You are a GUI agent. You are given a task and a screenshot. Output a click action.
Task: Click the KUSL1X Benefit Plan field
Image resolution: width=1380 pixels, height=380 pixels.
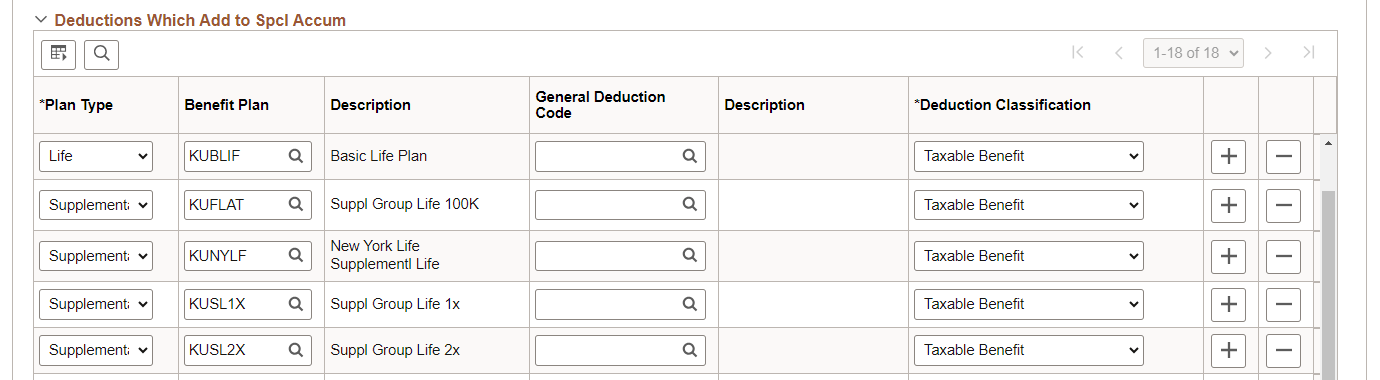(234, 303)
